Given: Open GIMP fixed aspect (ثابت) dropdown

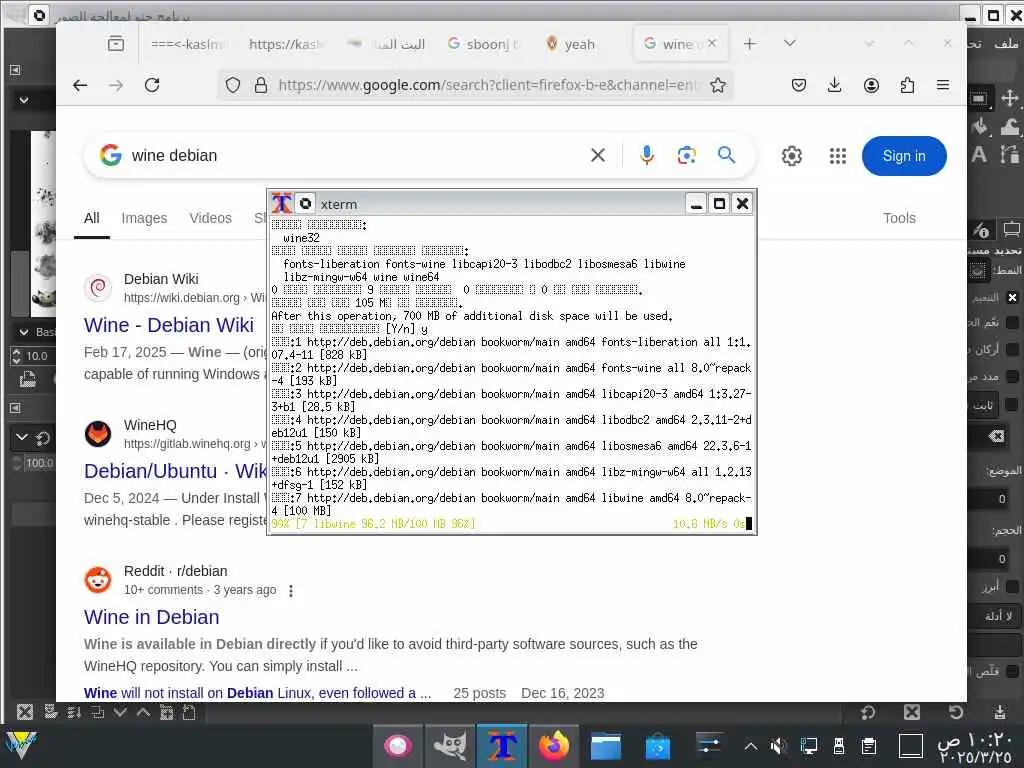Looking at the screenshot, I should (x=984, y=405).
